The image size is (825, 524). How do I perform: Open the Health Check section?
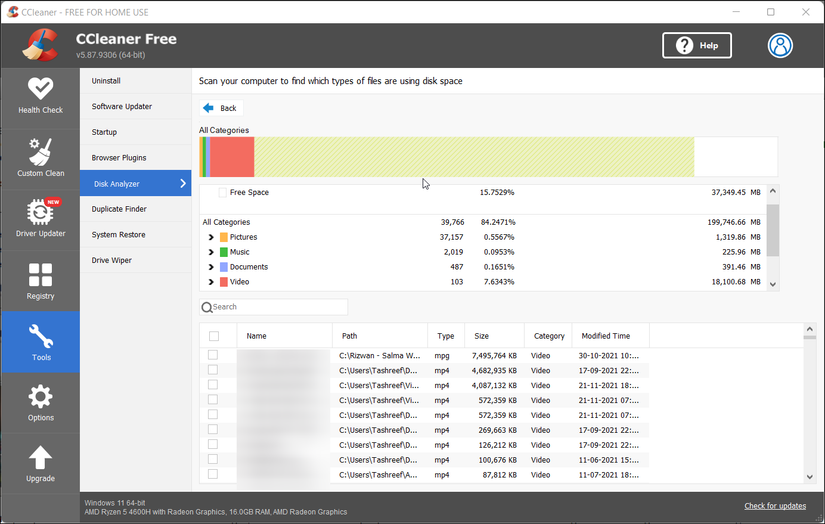(x=40, y=96)
